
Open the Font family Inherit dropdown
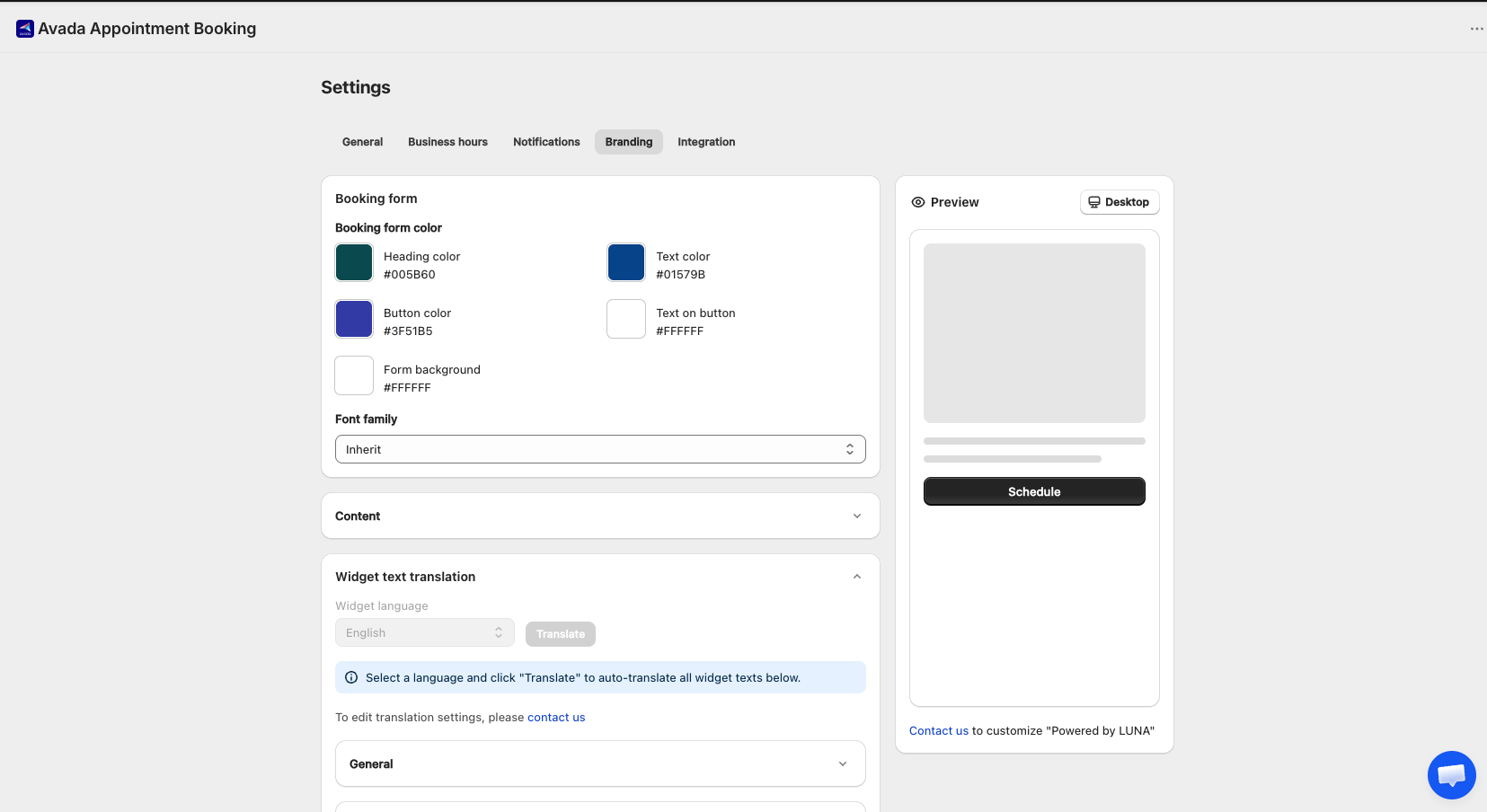pos(600,449)
